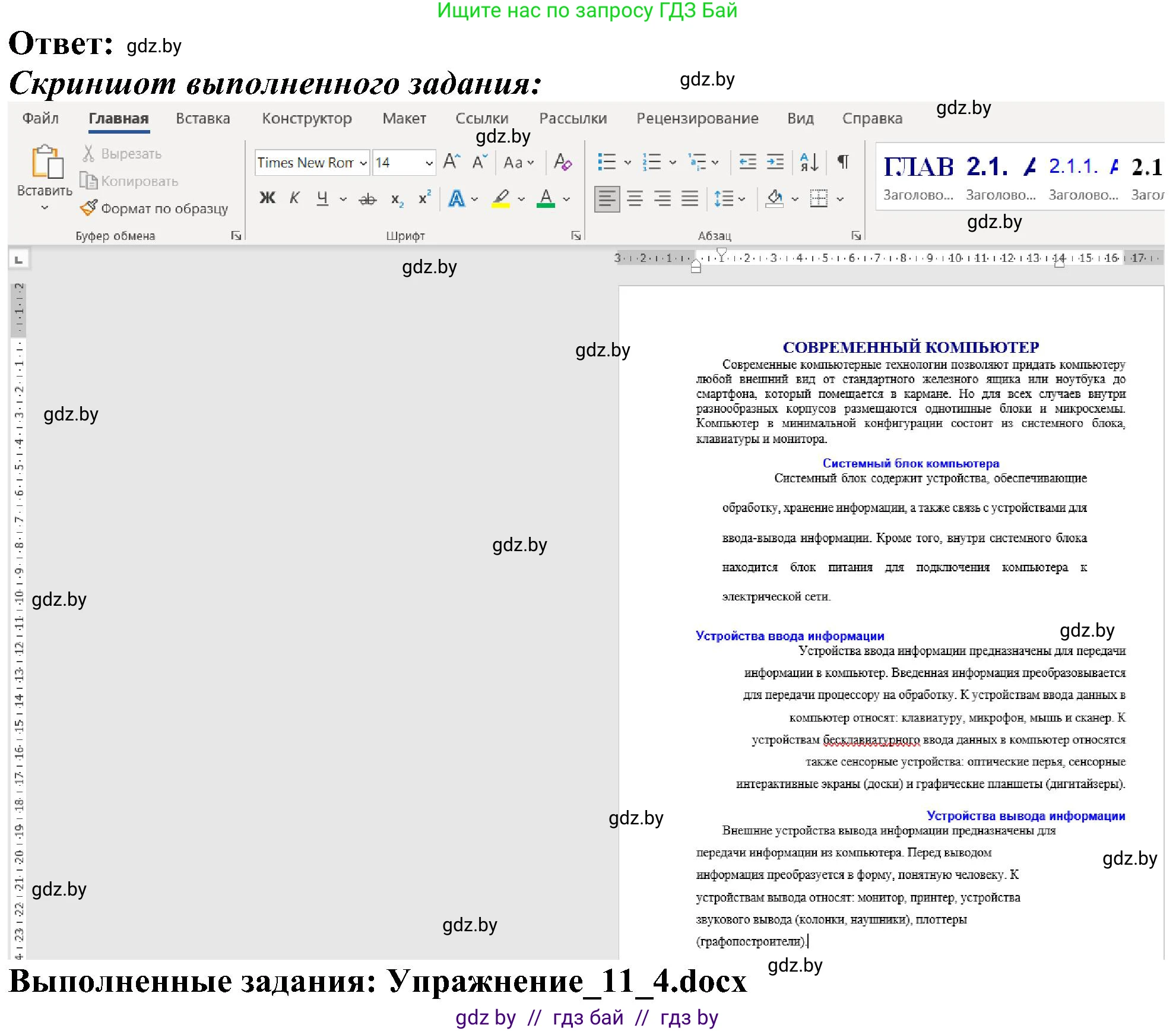This screenshot has height=1031, width=1176.
Task: Apply subscript to selected text
Action: point(397,198)
